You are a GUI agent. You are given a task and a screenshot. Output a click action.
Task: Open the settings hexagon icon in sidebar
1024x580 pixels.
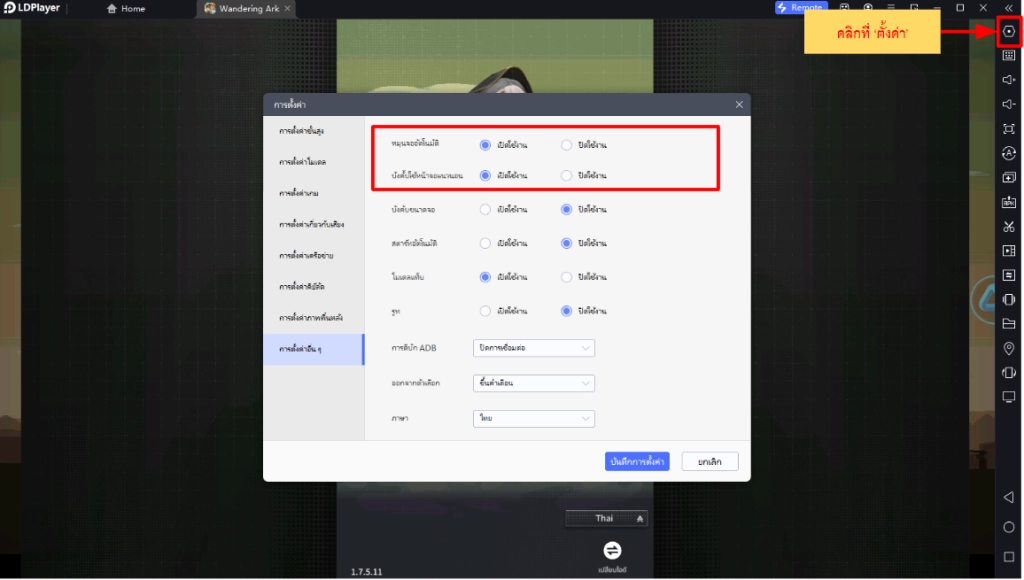pyautogui.click(x=1008, y=32)
